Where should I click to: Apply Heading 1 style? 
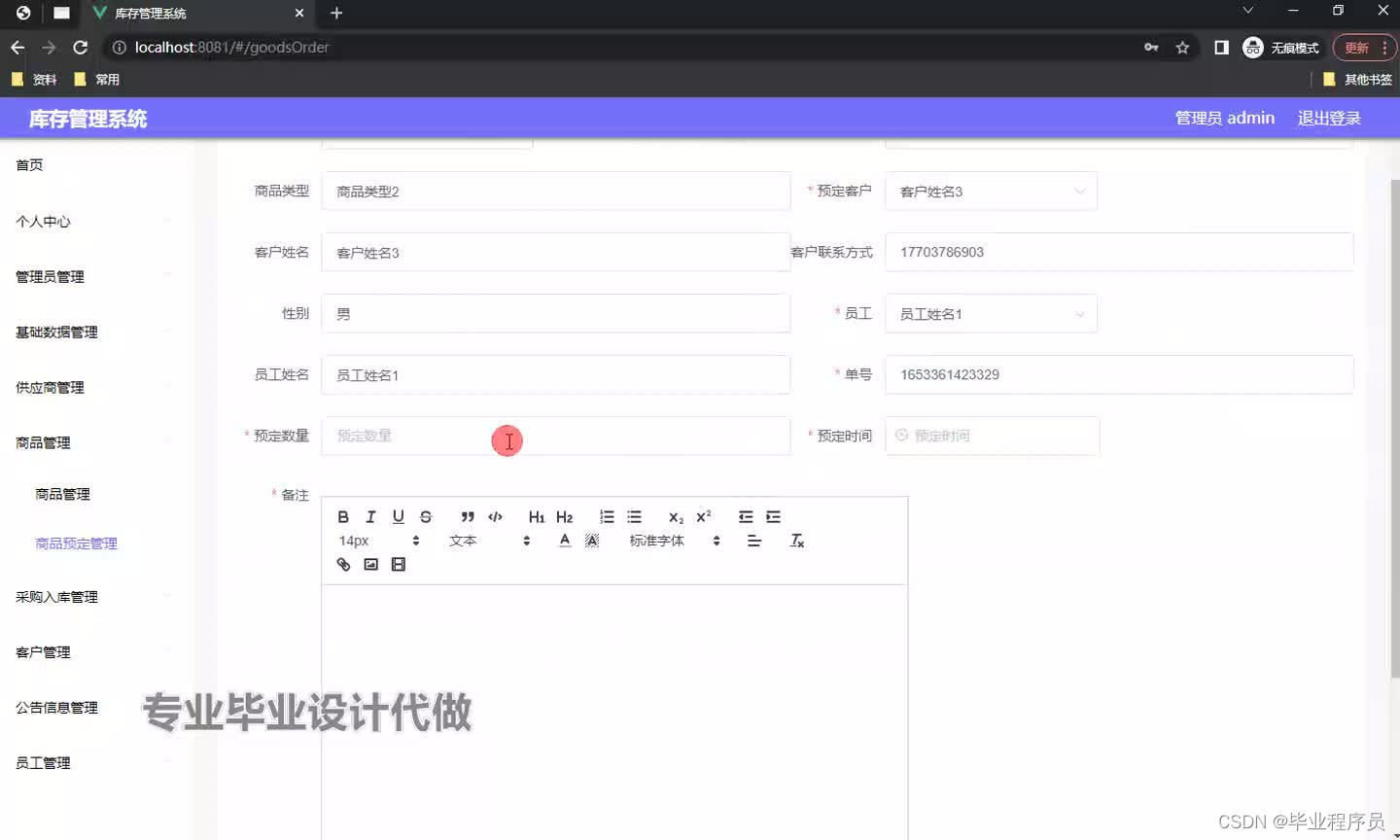coord(536,516)
